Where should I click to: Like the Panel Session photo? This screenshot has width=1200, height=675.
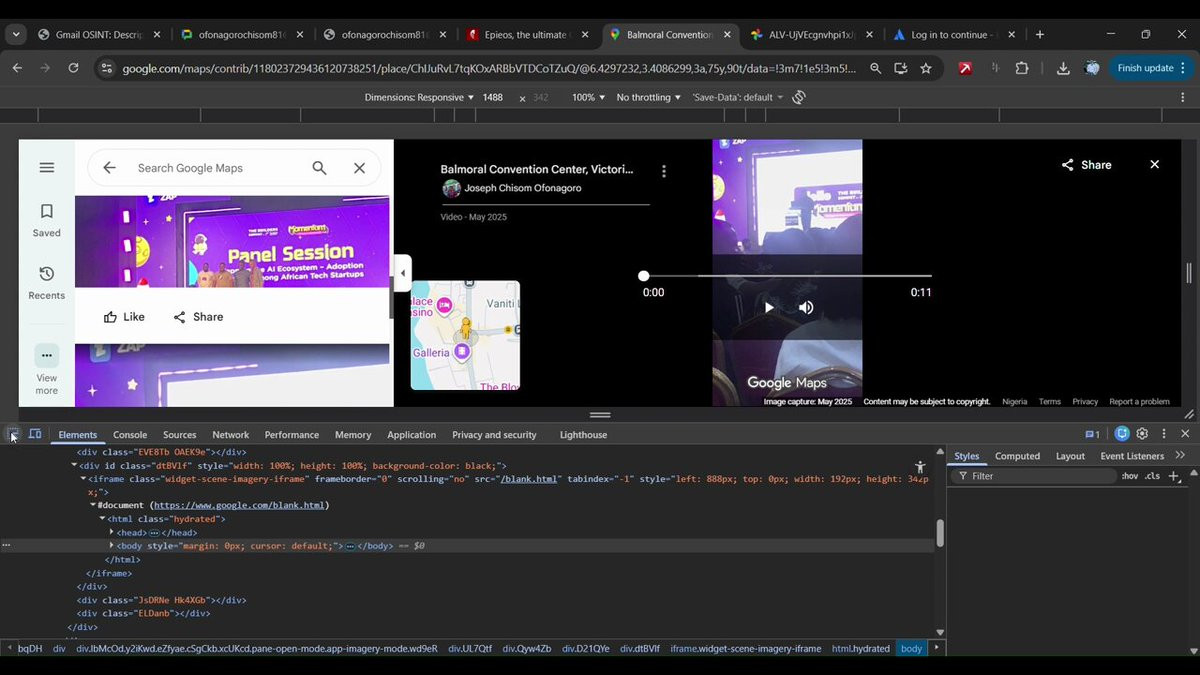[124, 317]
